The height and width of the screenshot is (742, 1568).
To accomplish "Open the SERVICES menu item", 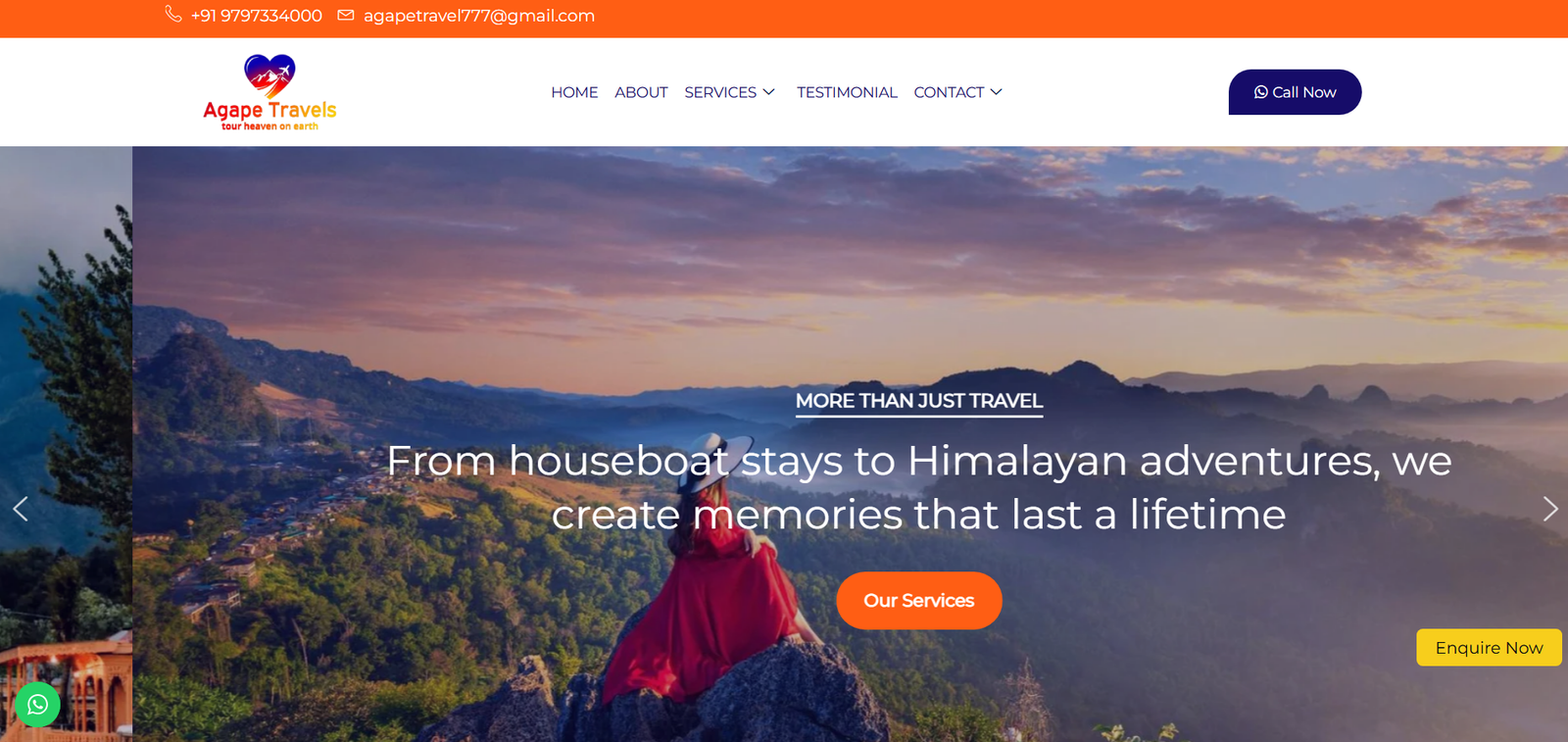I will (x=720, y=92).
